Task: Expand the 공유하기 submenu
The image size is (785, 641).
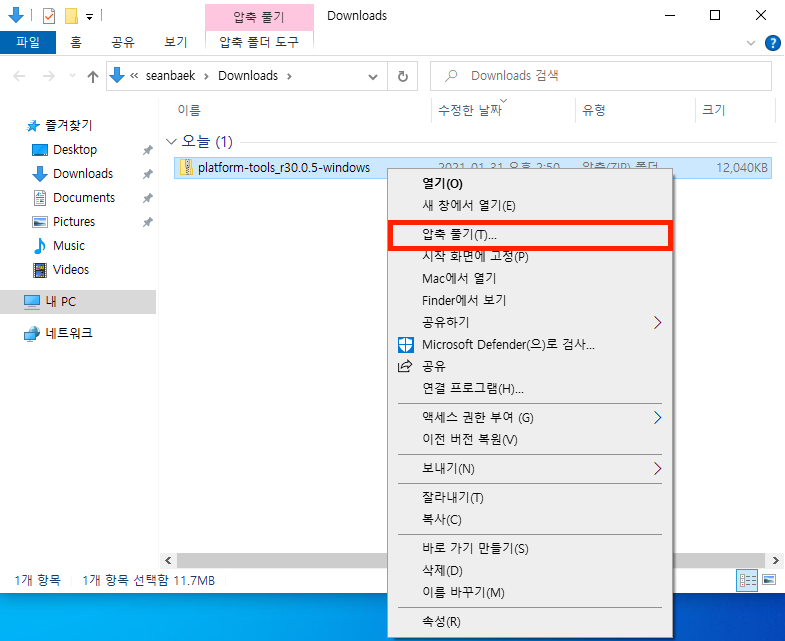Action: point(530,323)
